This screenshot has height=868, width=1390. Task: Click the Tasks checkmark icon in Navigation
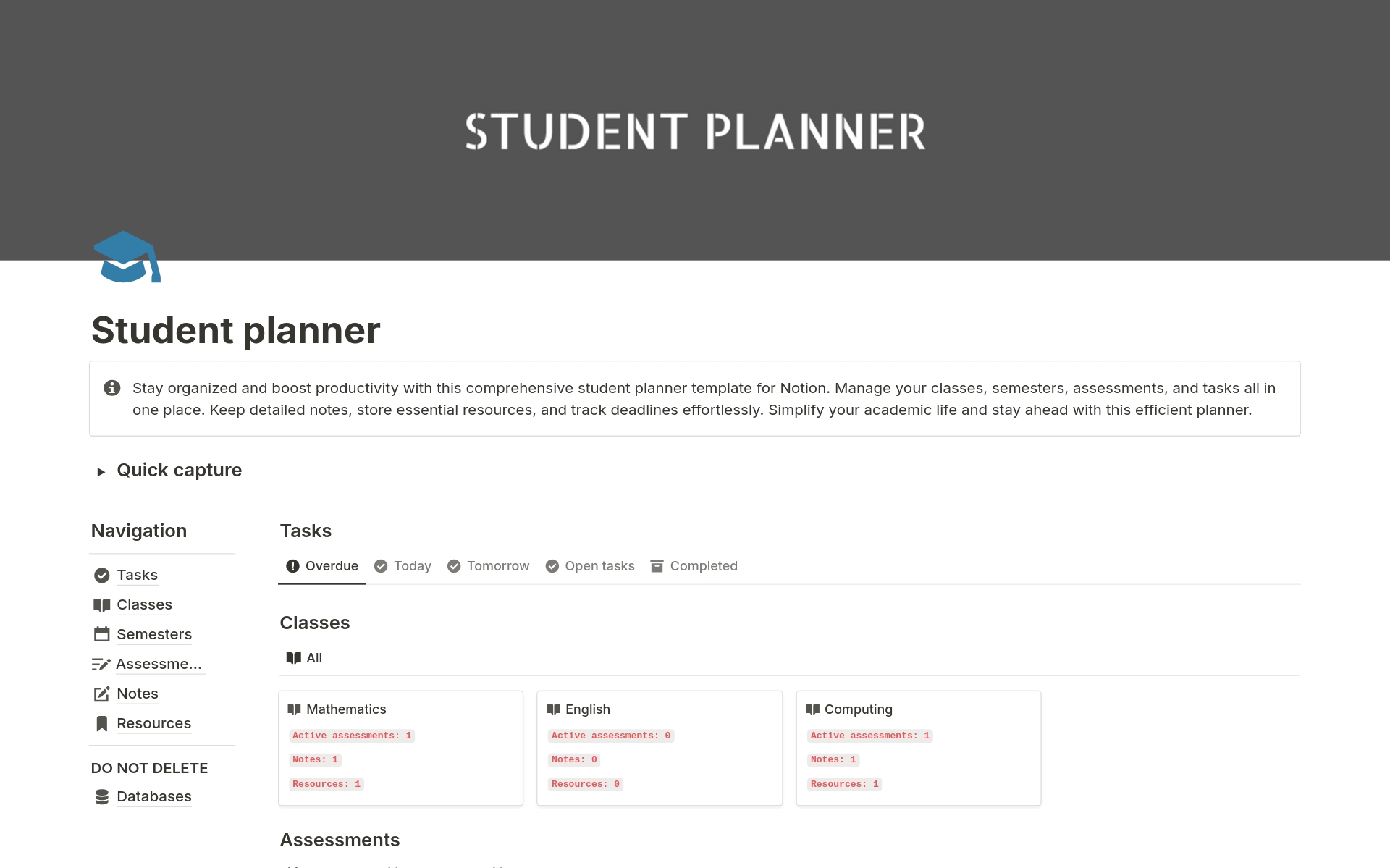[x=102, y=576]
